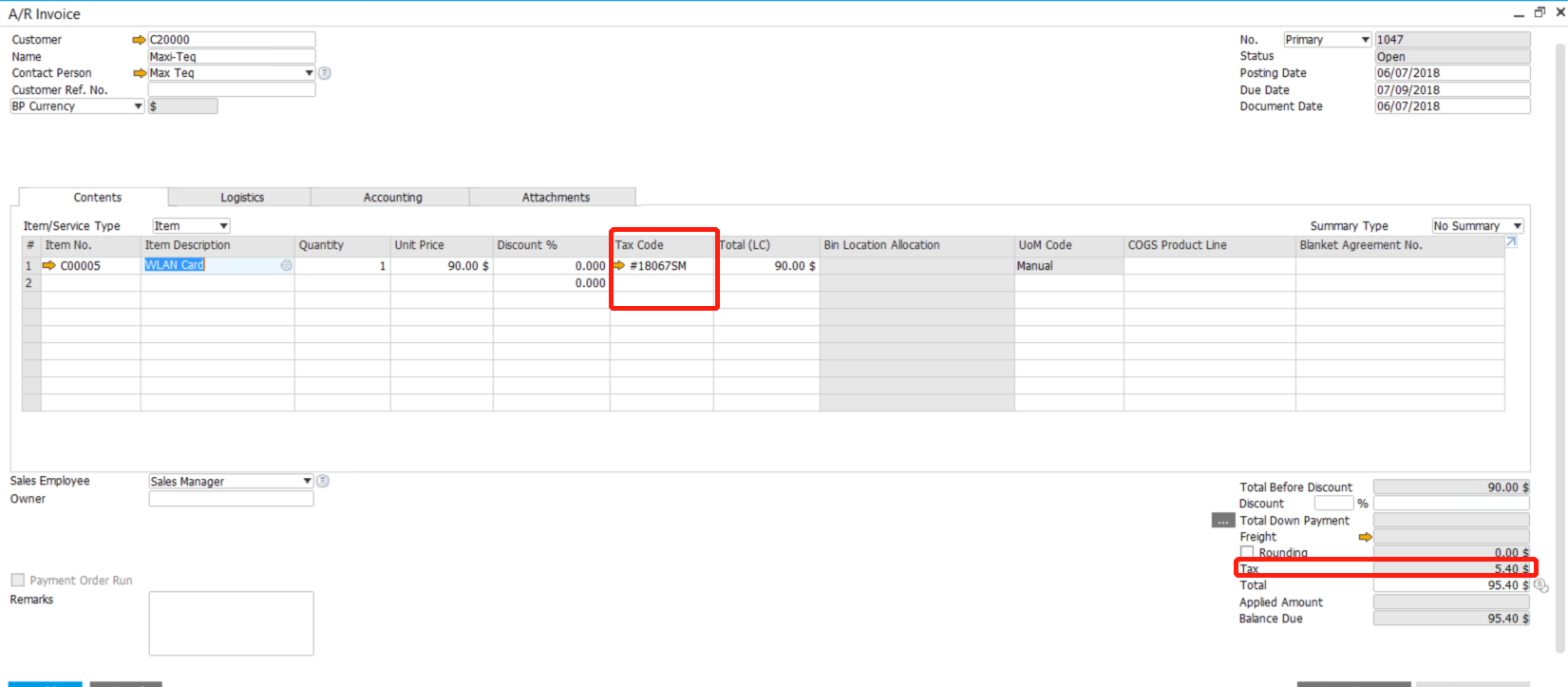Click the ellipsis button for Total Down Payment
1568x687 pixels.
[1222, 521]
